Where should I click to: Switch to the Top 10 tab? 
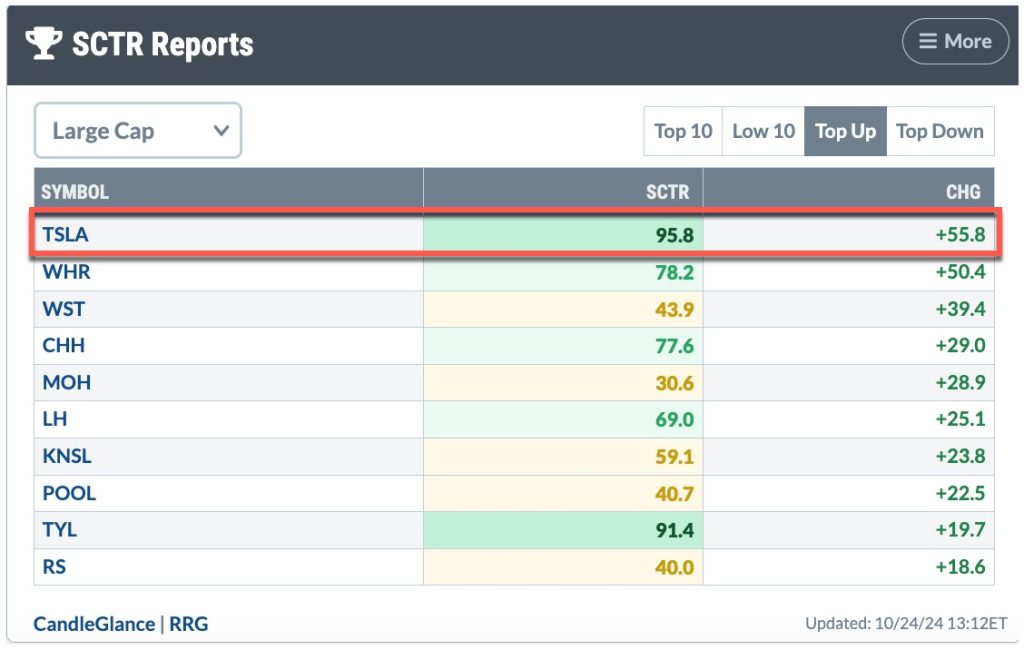coord(683,131)
